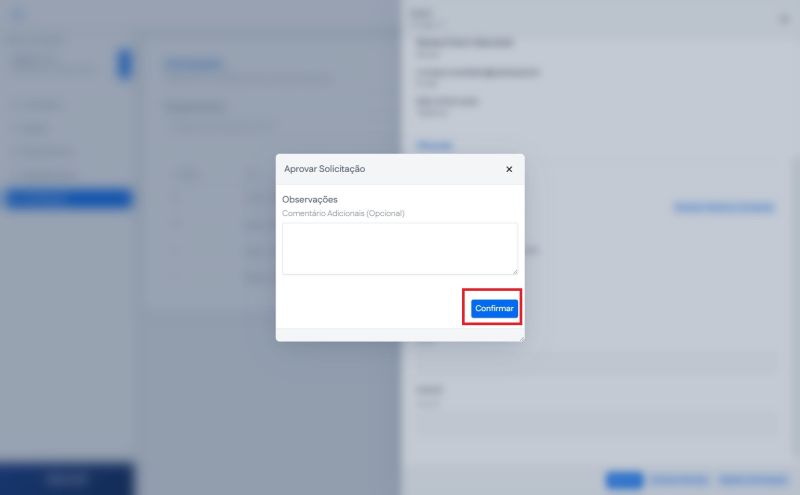Click the dark blue button at sidebar bottom
The height and width of the screenshot is (495, 800).
(67, 479)
